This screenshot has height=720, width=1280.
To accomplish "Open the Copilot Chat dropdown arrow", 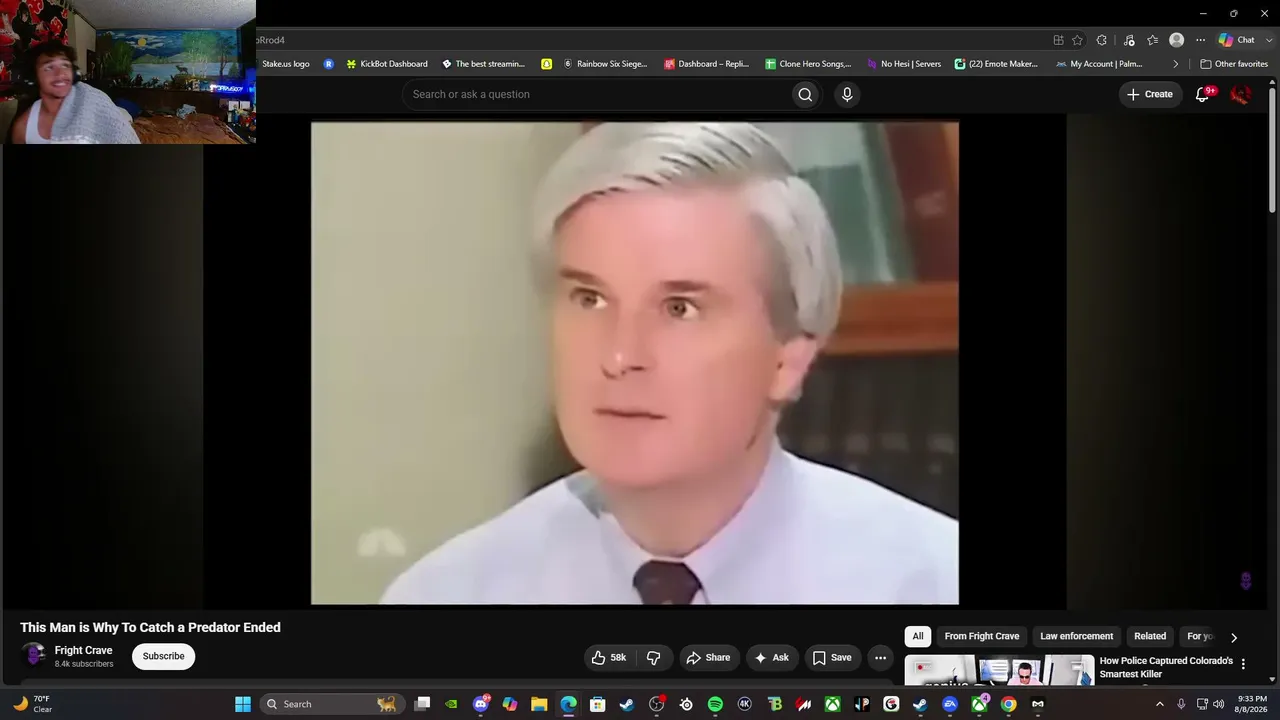I will click(x=1269, y=40).
